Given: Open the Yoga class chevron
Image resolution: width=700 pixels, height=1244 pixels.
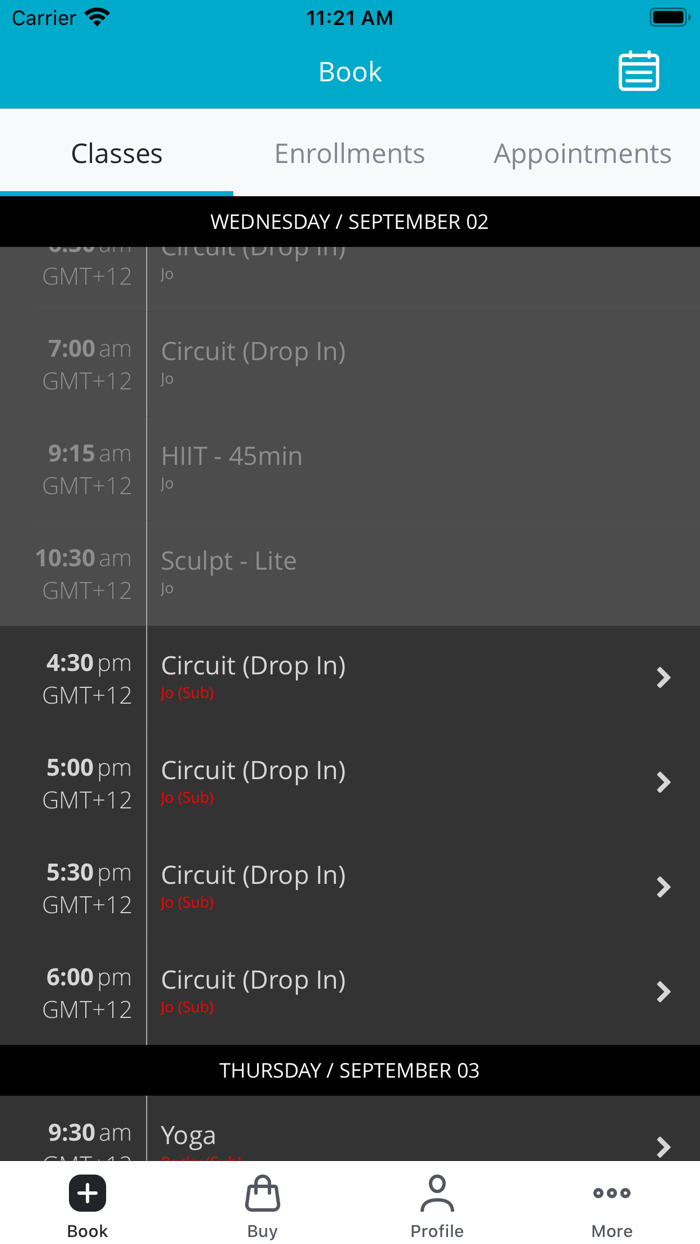Looking at the screenshot, I should (x=663, y=1146).
